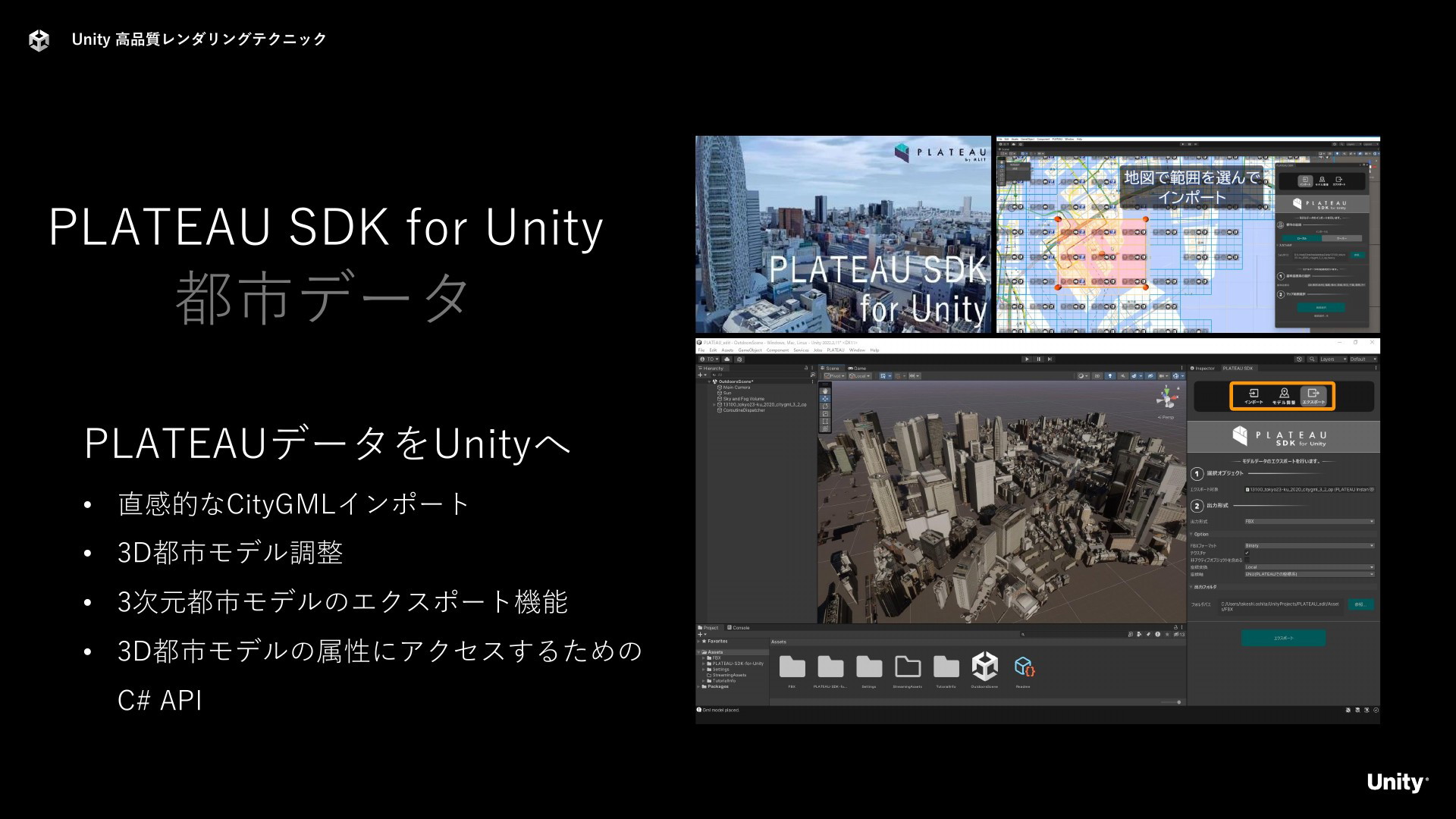Select Main Camera in Hierarchy
This screenshot has height=819, width=1456.
pos(736,388)
